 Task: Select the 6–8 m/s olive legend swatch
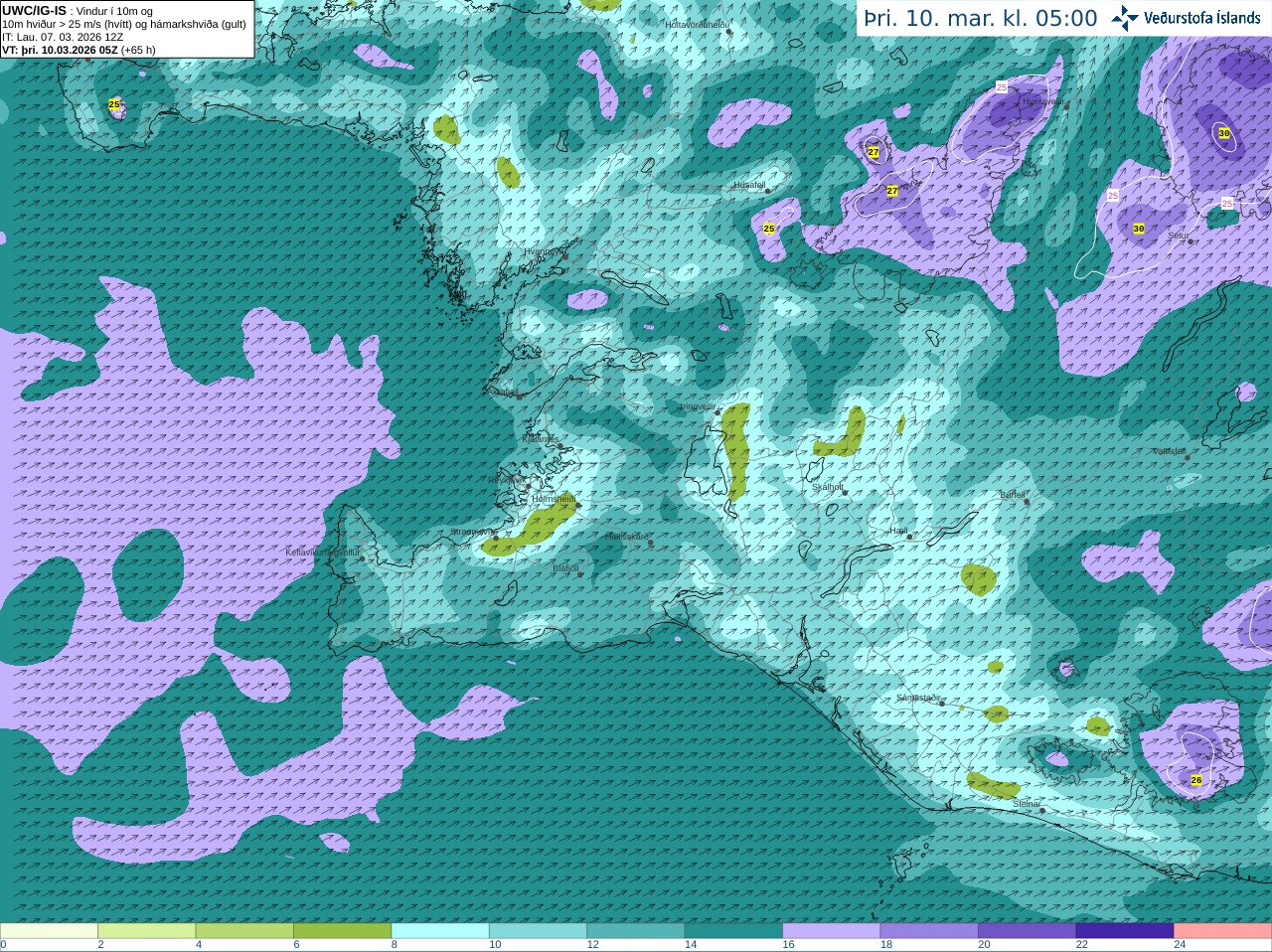click(342, 931)
